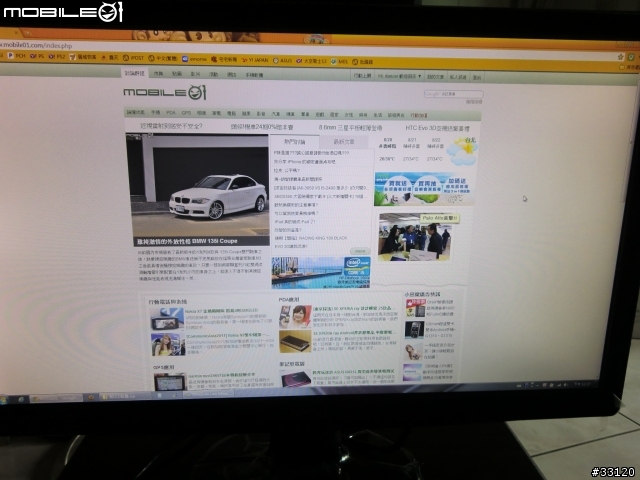The image size is (640, 480).
Task: Open the Palo Alto store photo
Action: point(415,237)
